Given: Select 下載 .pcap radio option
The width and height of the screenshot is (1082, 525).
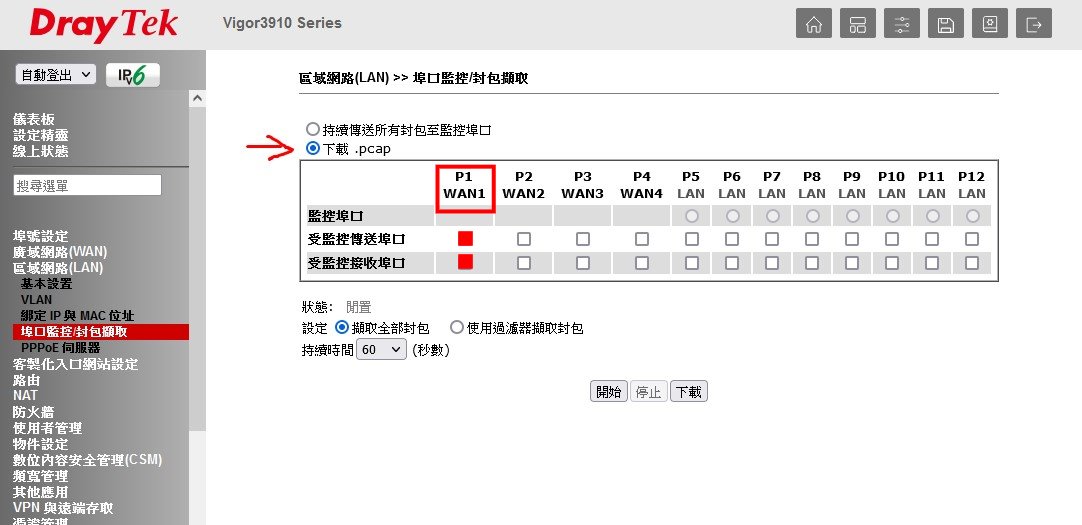Looking at the screenshot, I should coord(314,148).
